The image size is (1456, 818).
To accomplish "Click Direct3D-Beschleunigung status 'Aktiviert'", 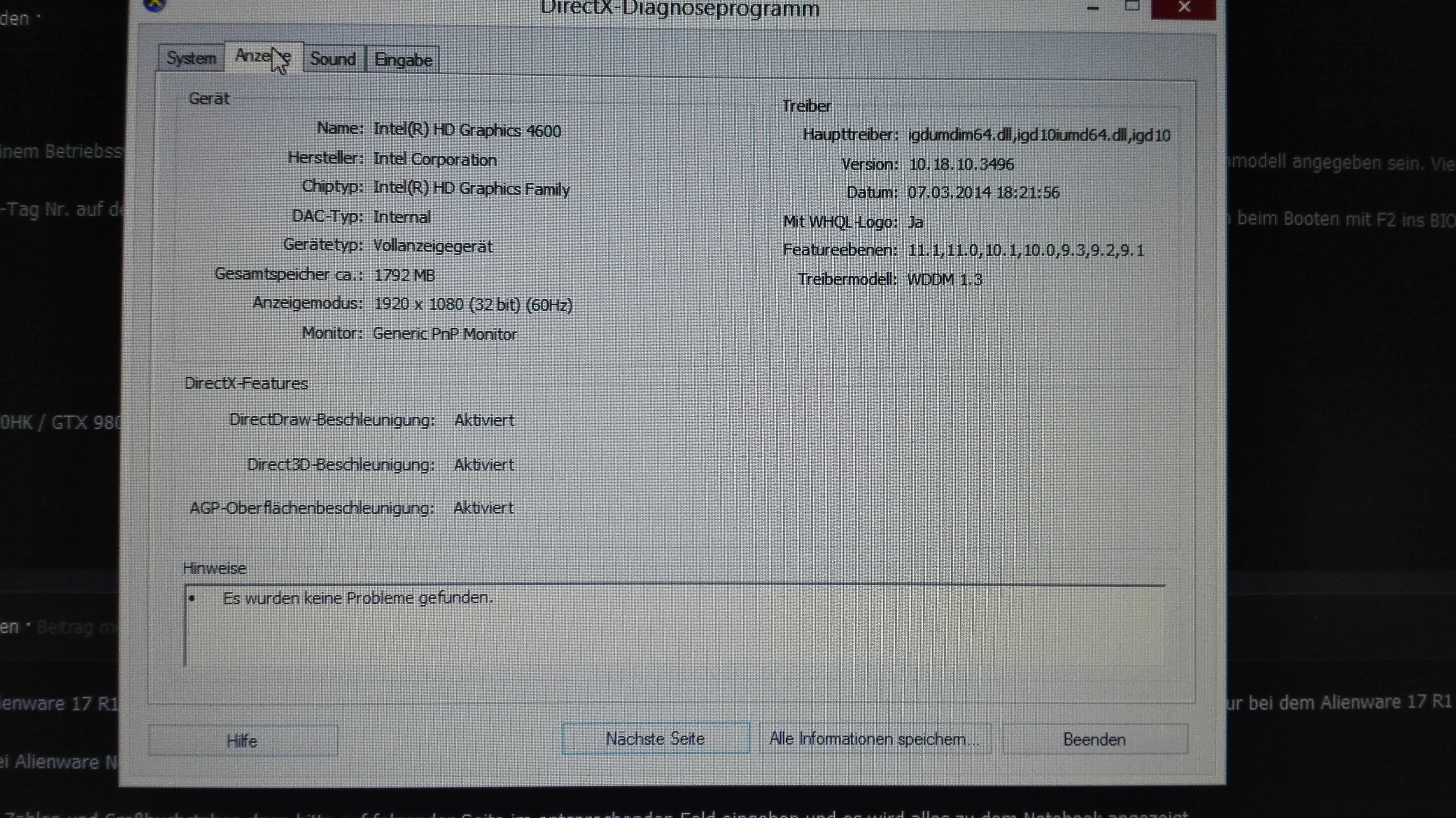I will pyautogui.click(x=484, y=465).
